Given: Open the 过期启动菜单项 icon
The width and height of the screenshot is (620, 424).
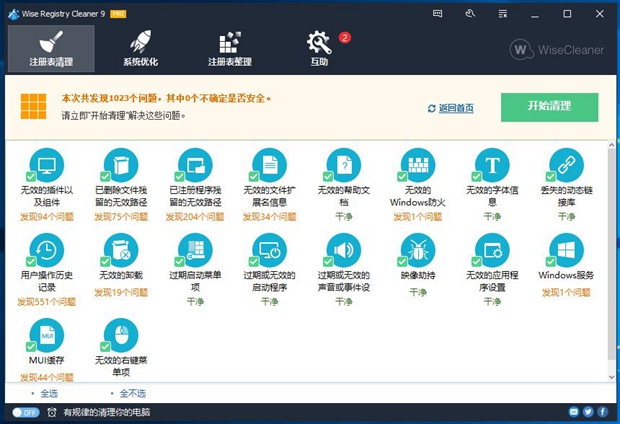Looking at the screenshot, I should 195,250.
